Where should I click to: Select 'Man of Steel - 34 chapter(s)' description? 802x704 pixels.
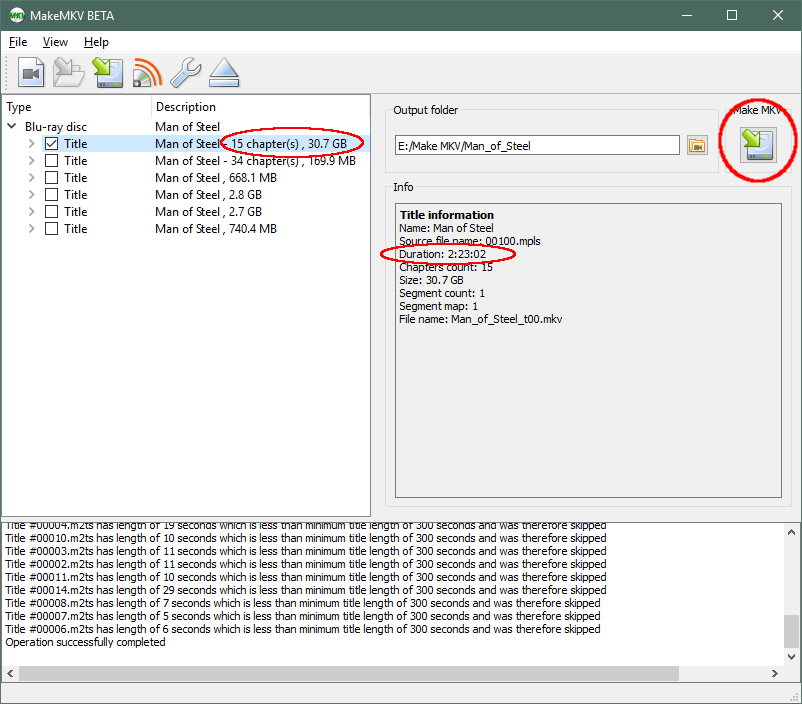pyautogui.click(x=255, y=161)
